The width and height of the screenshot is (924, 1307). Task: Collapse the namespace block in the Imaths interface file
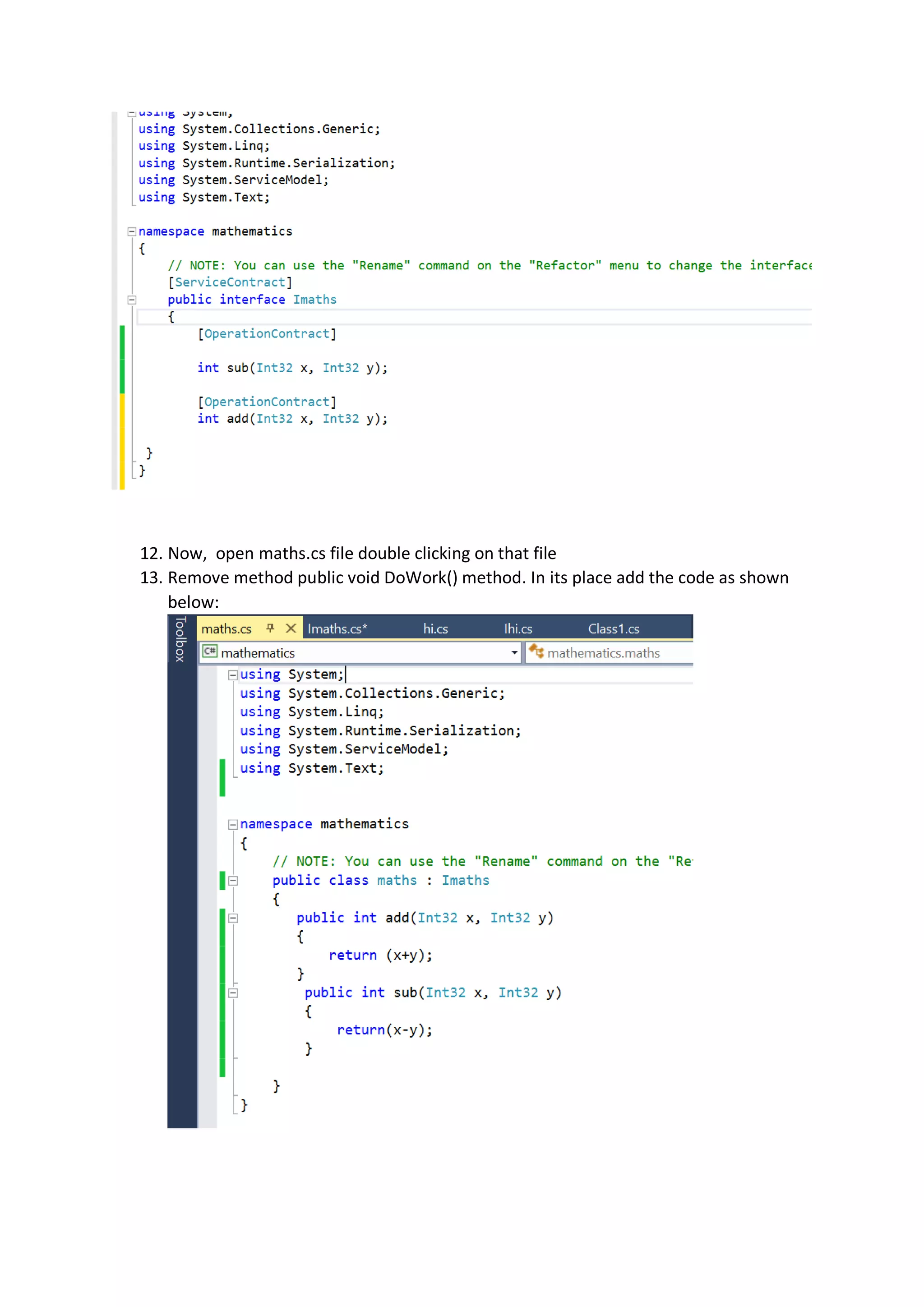pos(131,232)
